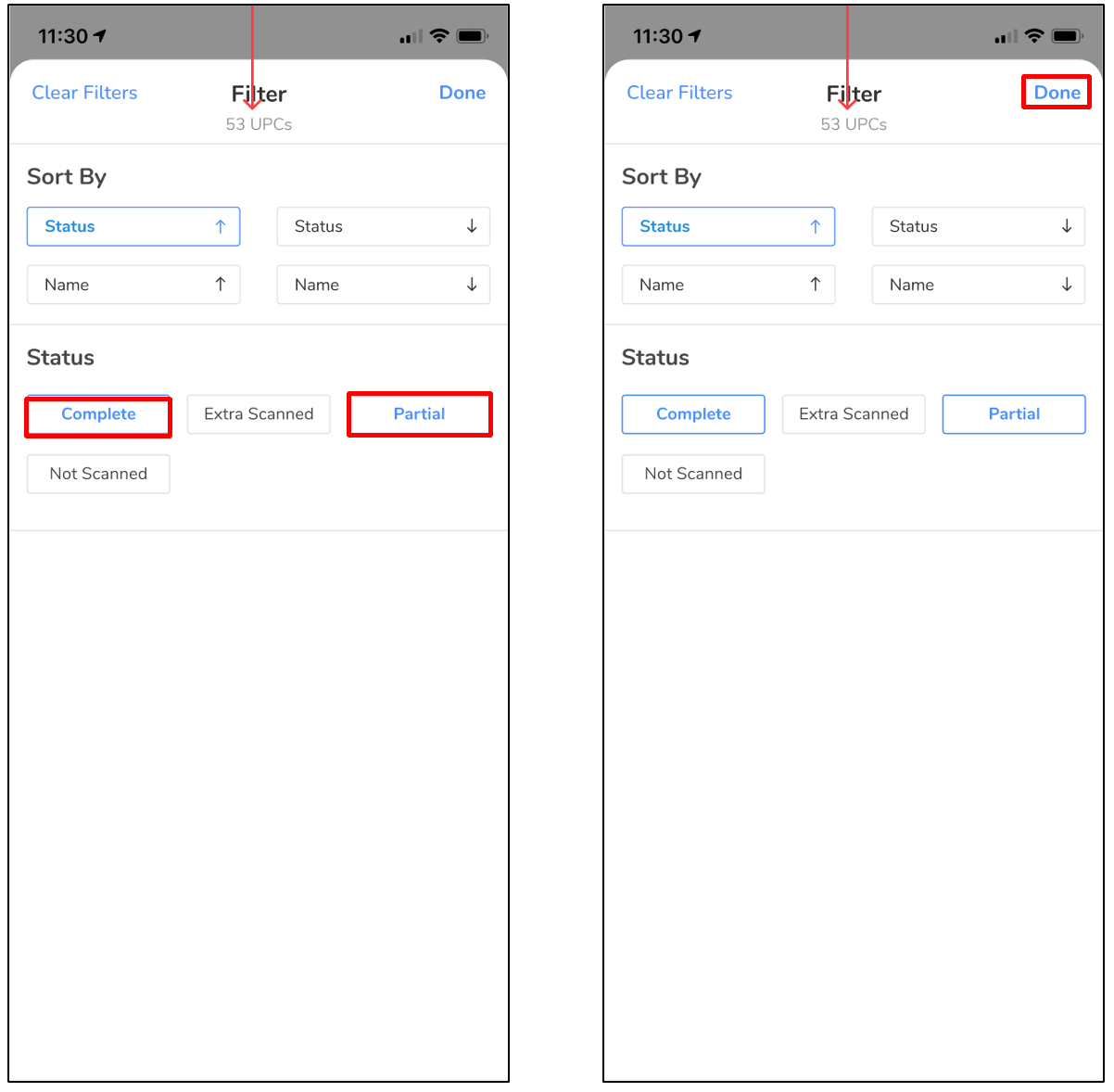Enable the Extra Scanned filter in left panel
Image resolution: width=1114 pixels, height=1092 pixels.
[x=259, y=414]
